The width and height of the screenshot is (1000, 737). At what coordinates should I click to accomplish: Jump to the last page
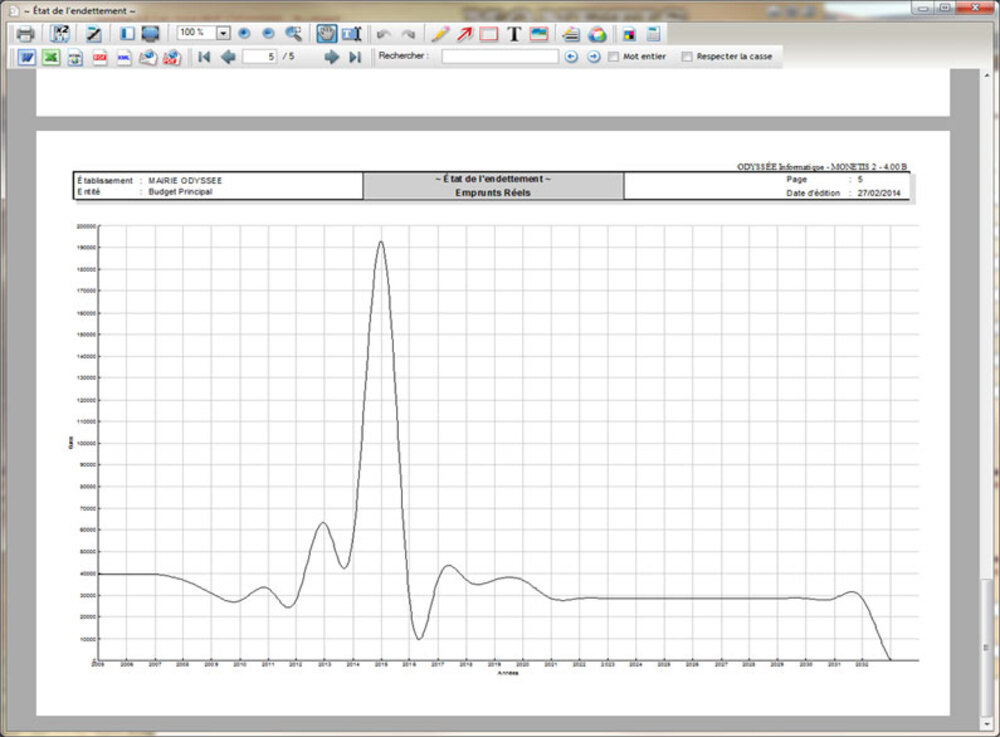click(x=355, y=58)
